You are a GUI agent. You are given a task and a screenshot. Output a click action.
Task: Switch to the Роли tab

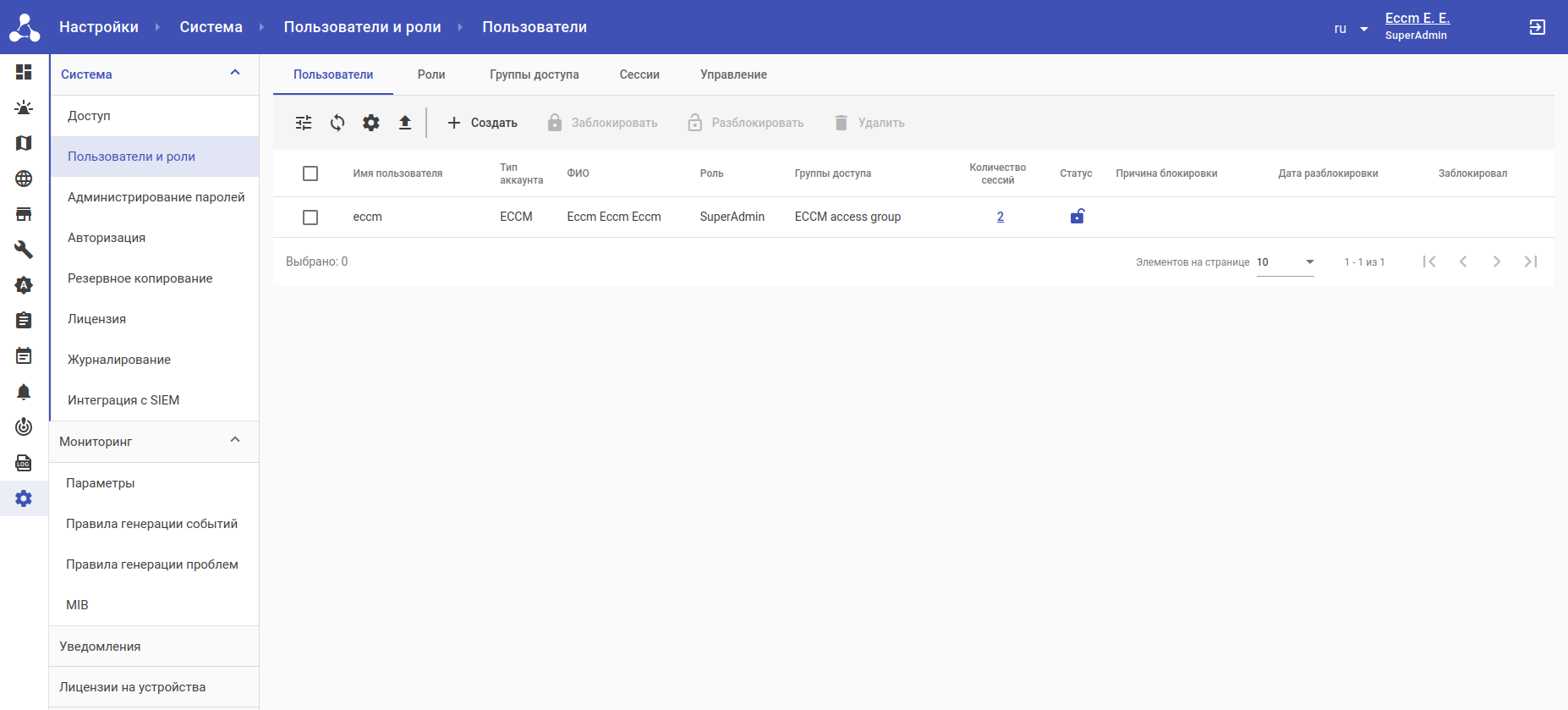(x=431, y=74)
